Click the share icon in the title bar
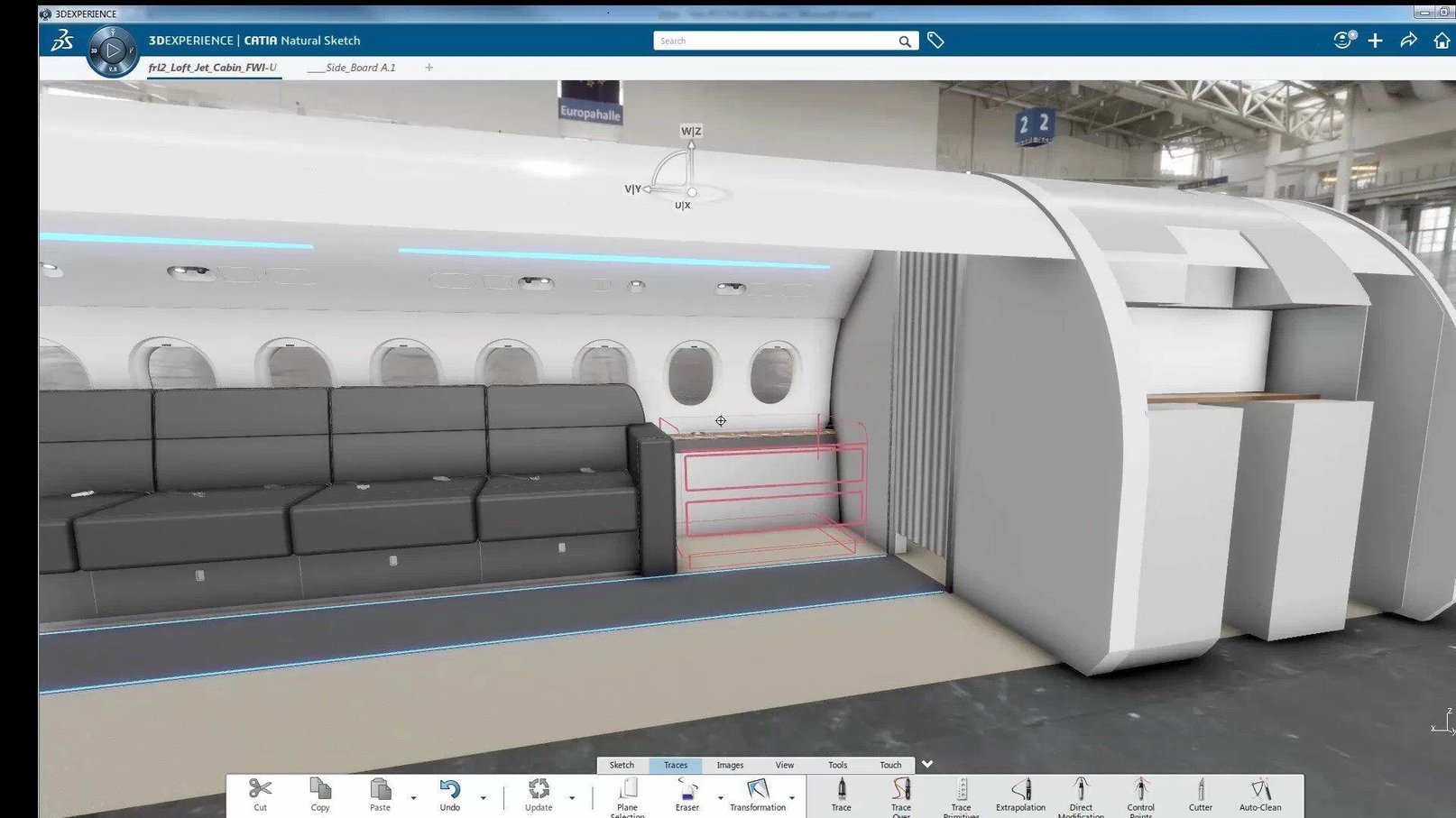The width and height of the screenshot is (1456, 818). tap(1408, 41)
